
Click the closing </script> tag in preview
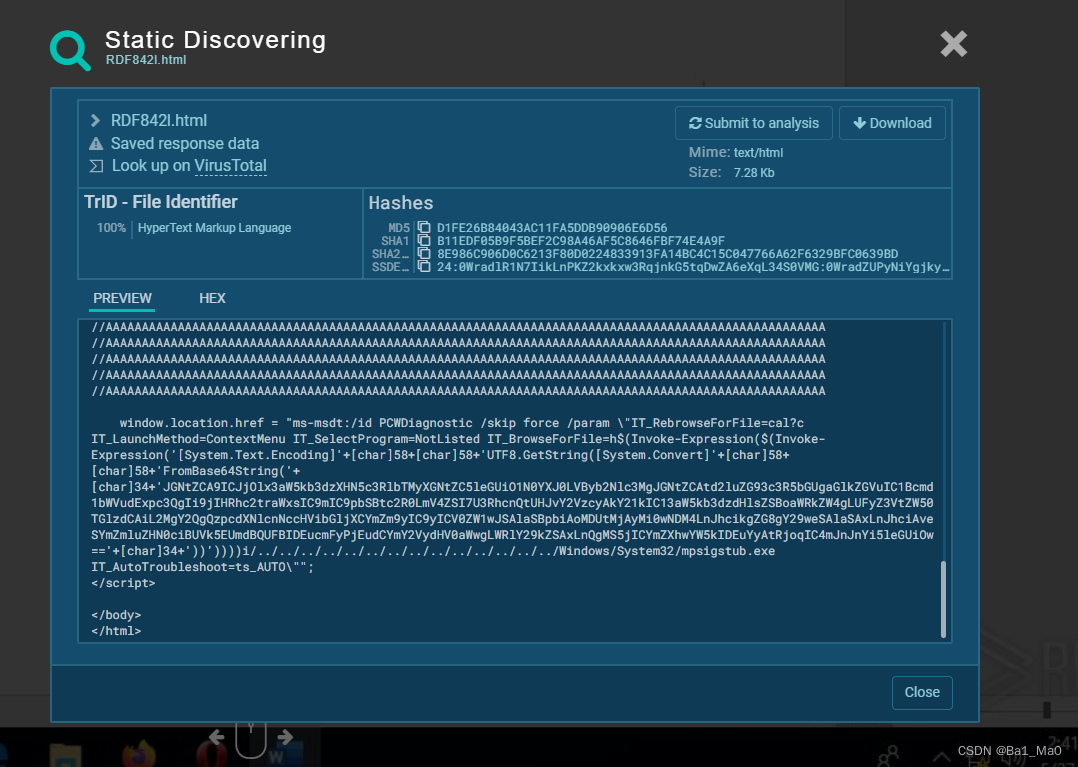coord(123,583)
